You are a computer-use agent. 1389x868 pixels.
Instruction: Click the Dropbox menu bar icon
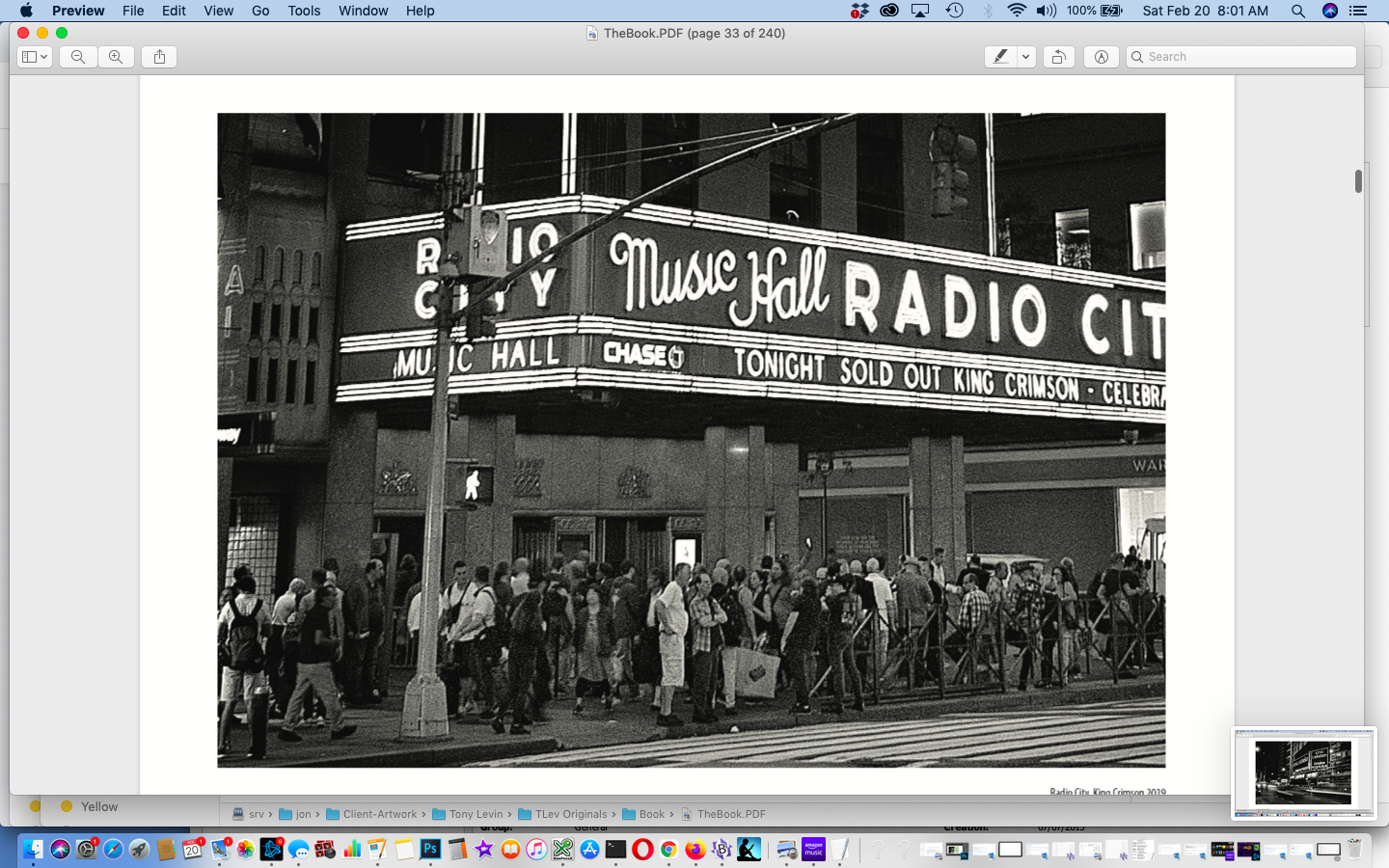coord(859,11)
